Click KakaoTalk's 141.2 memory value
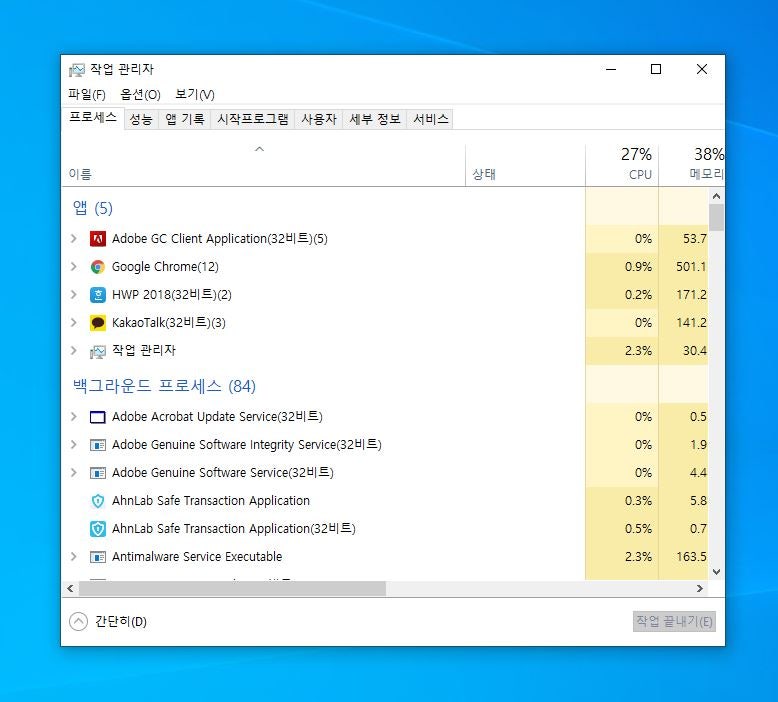The width and height of the screenshot is (778, 702). (691, 323)
